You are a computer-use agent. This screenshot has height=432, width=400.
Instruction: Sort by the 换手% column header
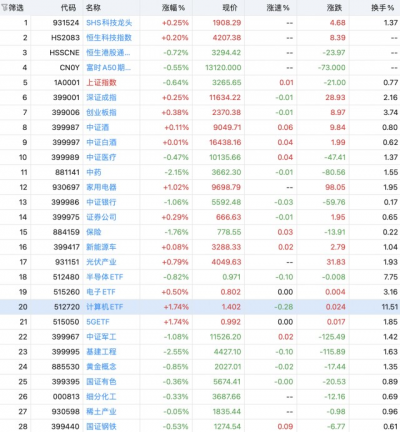[383, 8]
